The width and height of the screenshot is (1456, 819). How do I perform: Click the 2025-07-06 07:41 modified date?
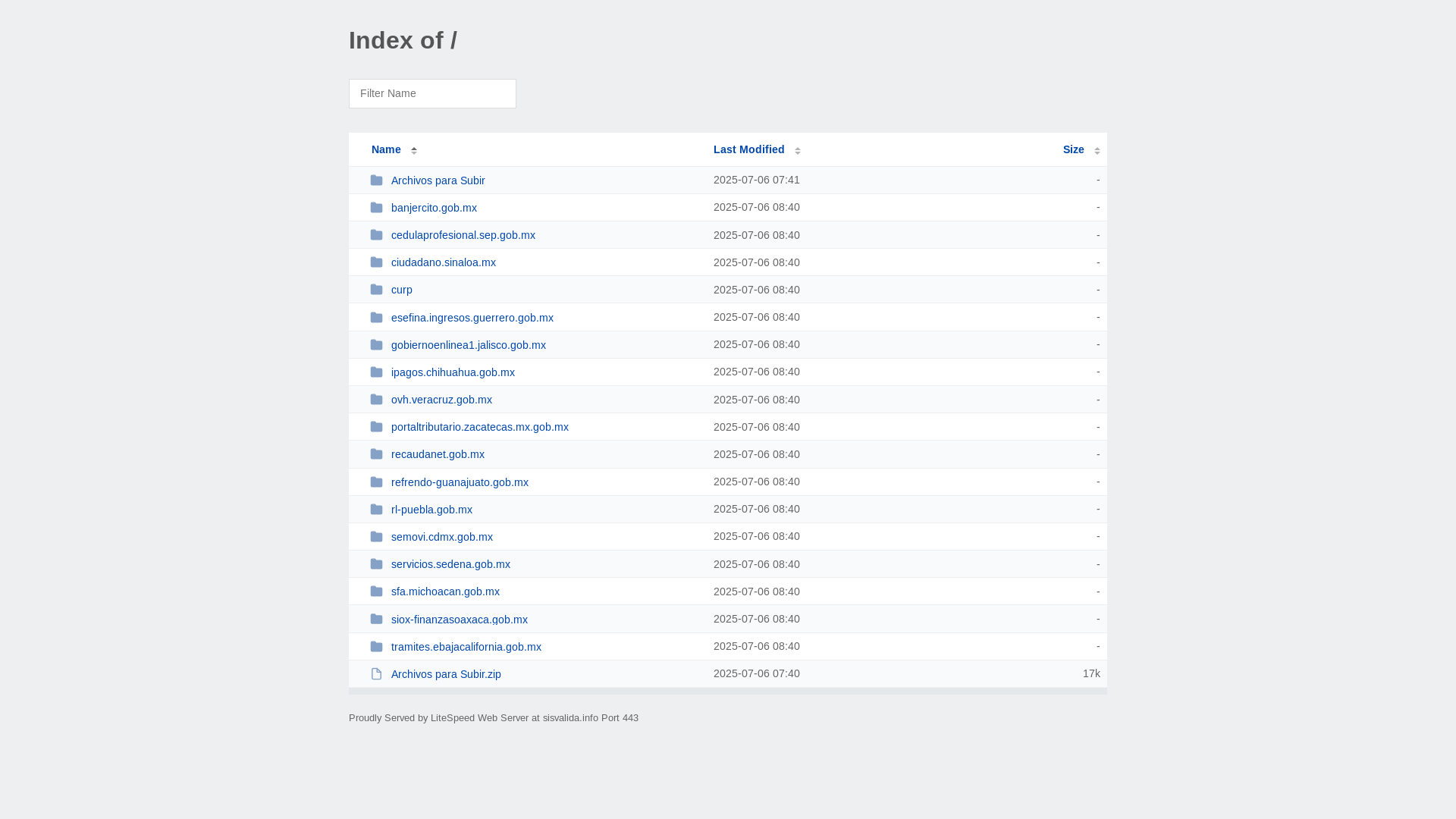coord(756,180)
